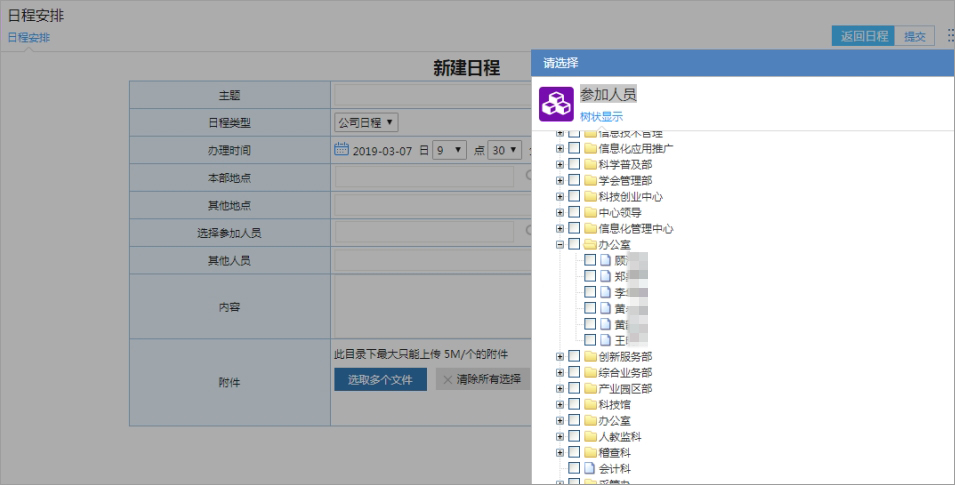The width and height of the screenshot is (955, 485).
Task: Open the minute dropdown showing 30
Action: pyautogui.click(x=504, y=150)
